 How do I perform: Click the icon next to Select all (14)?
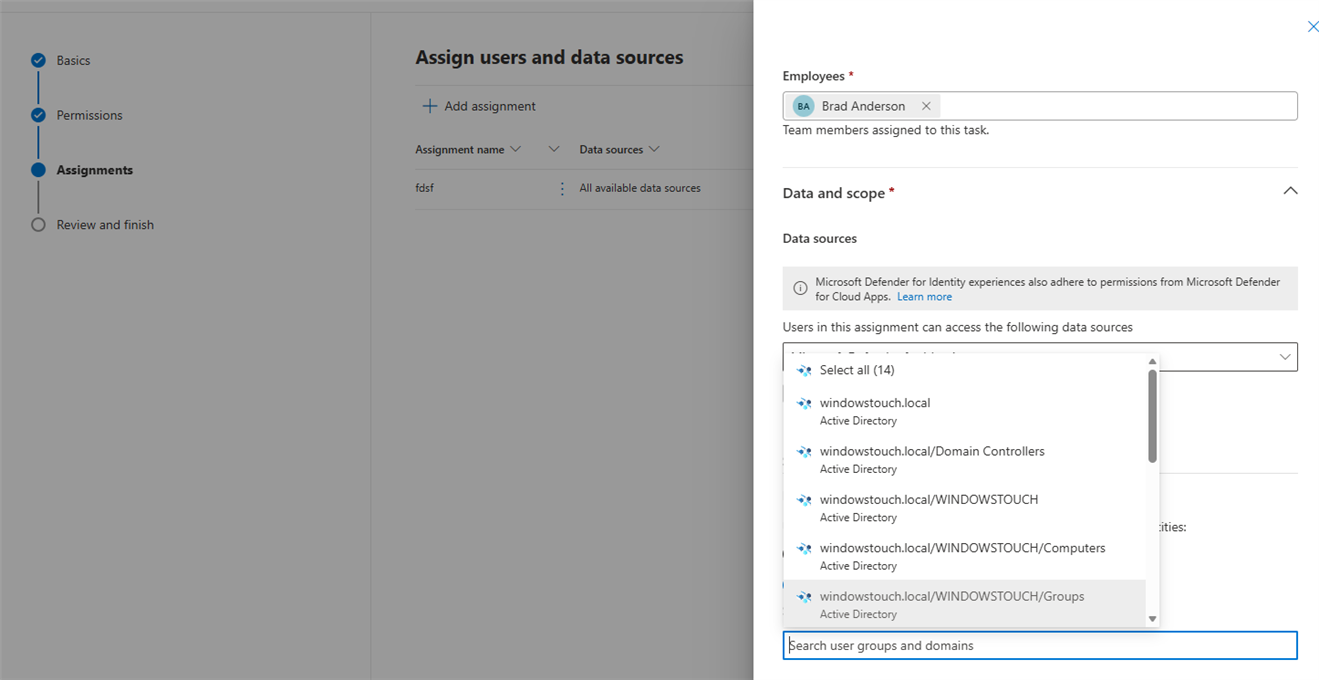click(804, 371)
